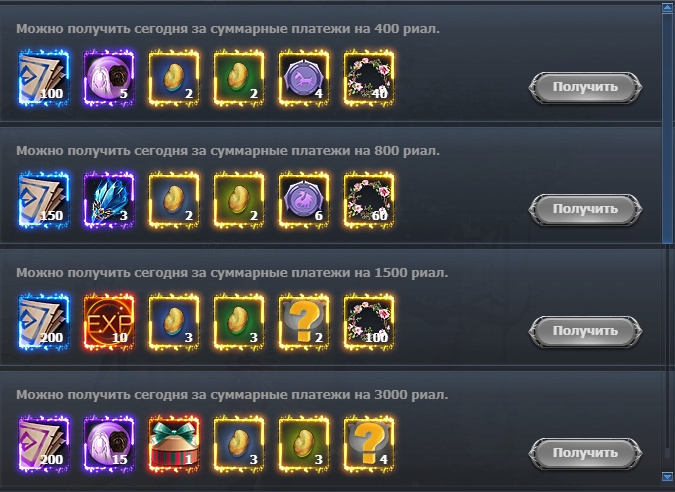Select the EXP icon with 10

[x=109, y=322]
